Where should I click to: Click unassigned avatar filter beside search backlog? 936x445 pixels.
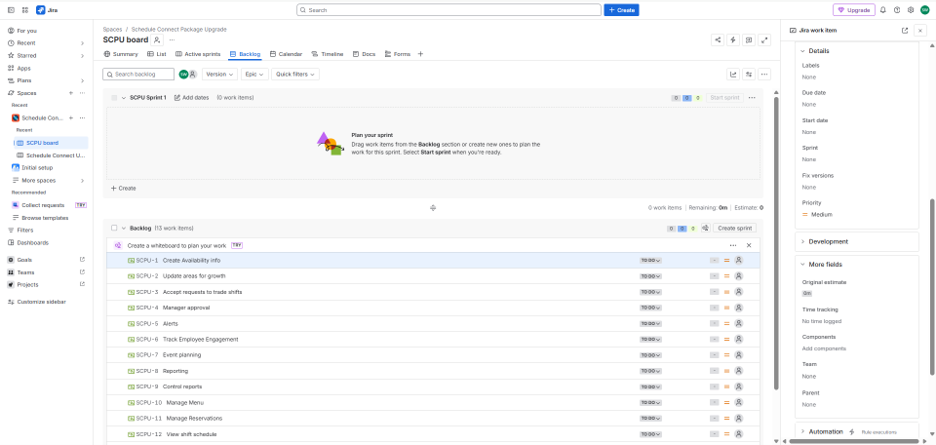point(193,74)
